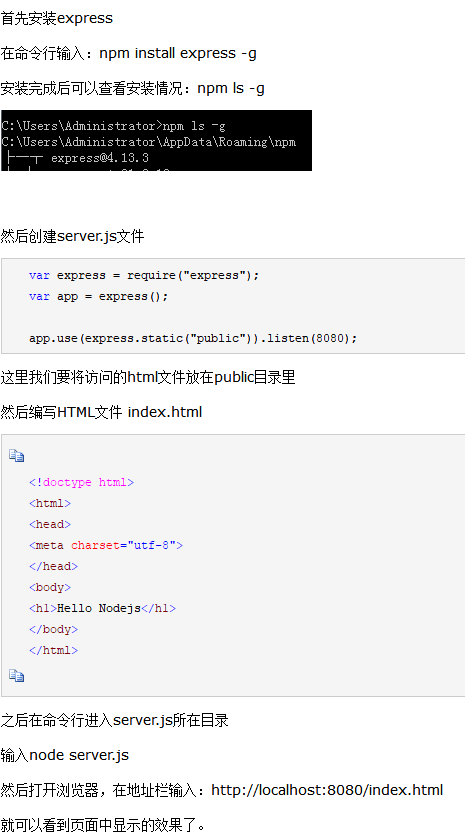
Task: Click code line 'var app = express();'
Action: coord(99,296)
